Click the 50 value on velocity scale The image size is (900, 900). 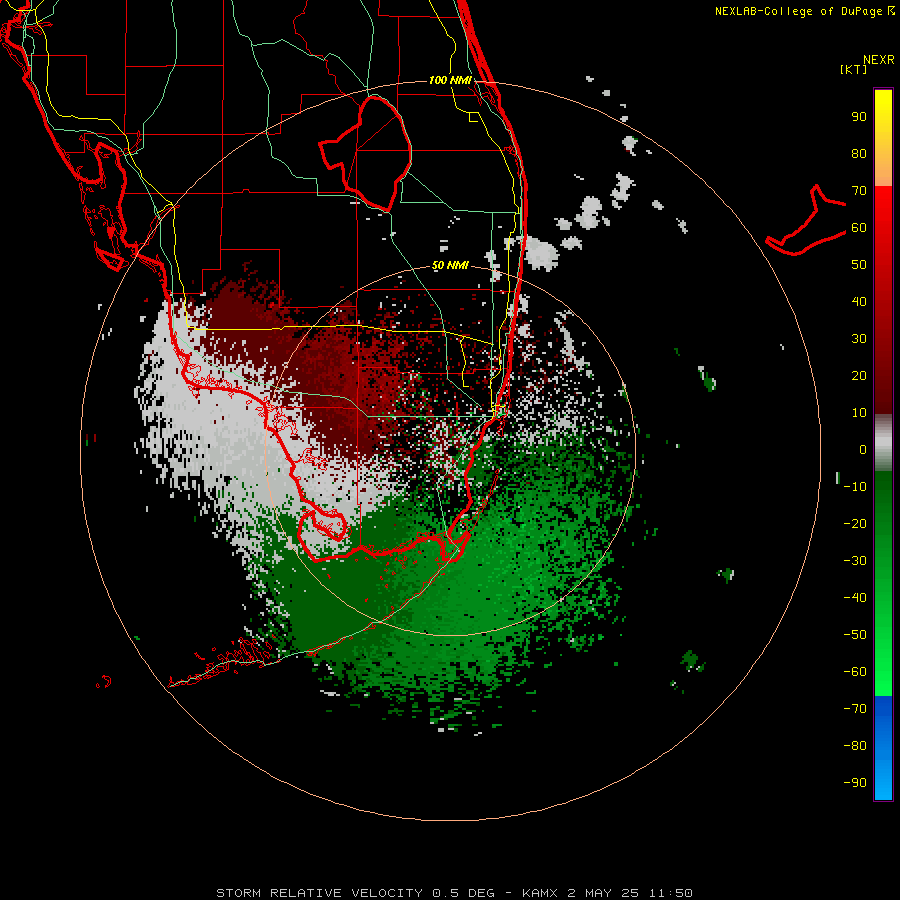click(859, 265)
